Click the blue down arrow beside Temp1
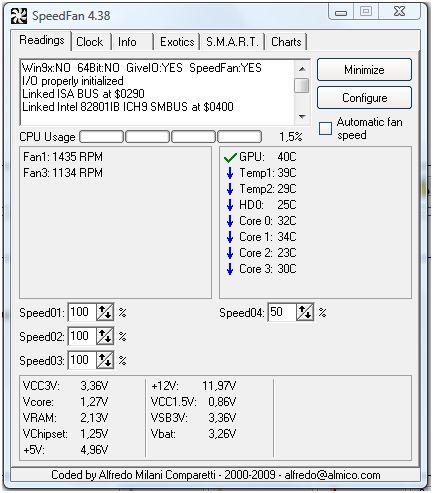433x493 pixels. pos(230,173)
